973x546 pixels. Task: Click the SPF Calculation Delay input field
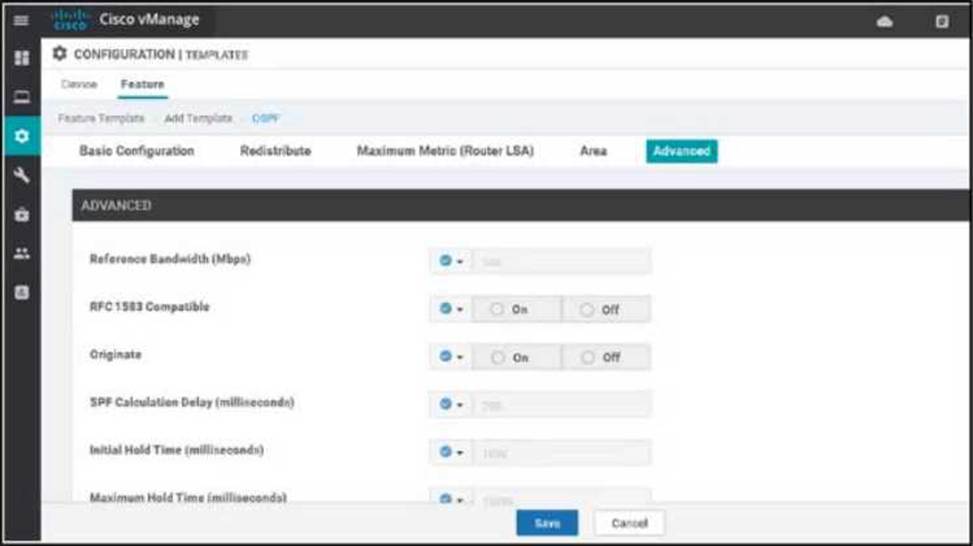click(562, 405)
